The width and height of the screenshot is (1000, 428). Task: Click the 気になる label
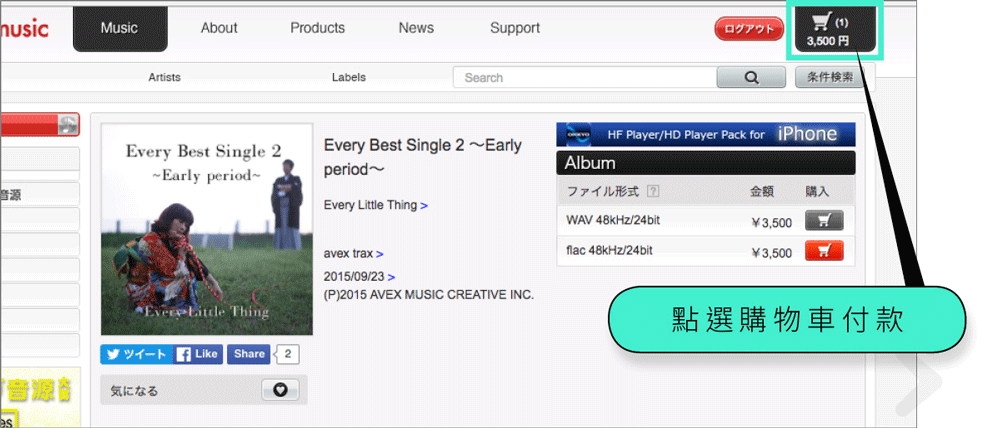pyautogui.click(x=134, y=390)
